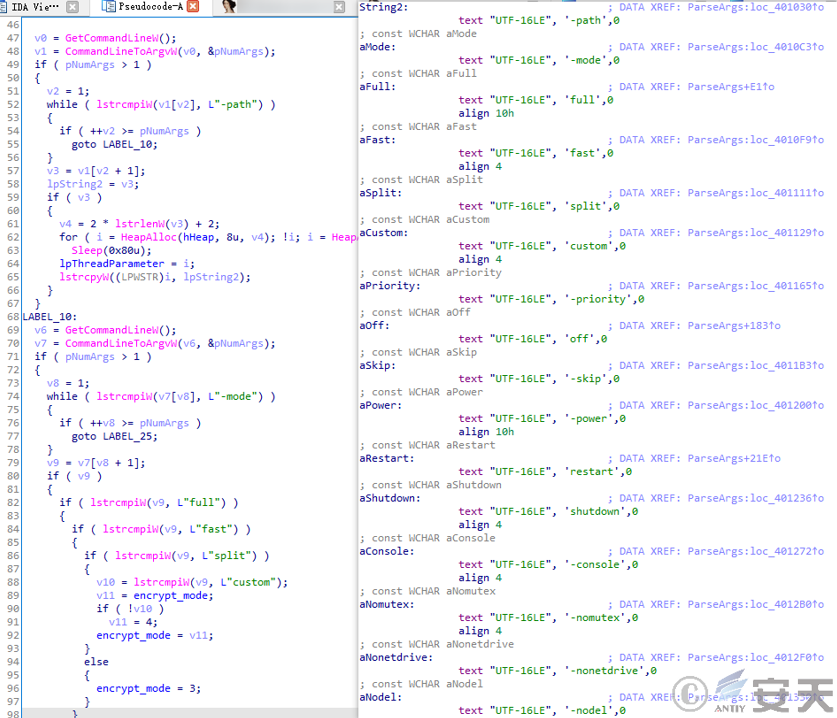Follow XREF ParseArgs:loc_4010F9 beside aFast

[756, 140]
